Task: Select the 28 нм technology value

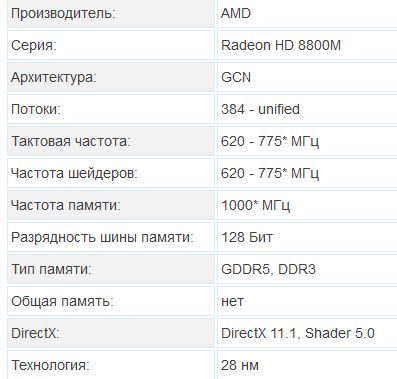Action: click(240, 365)
